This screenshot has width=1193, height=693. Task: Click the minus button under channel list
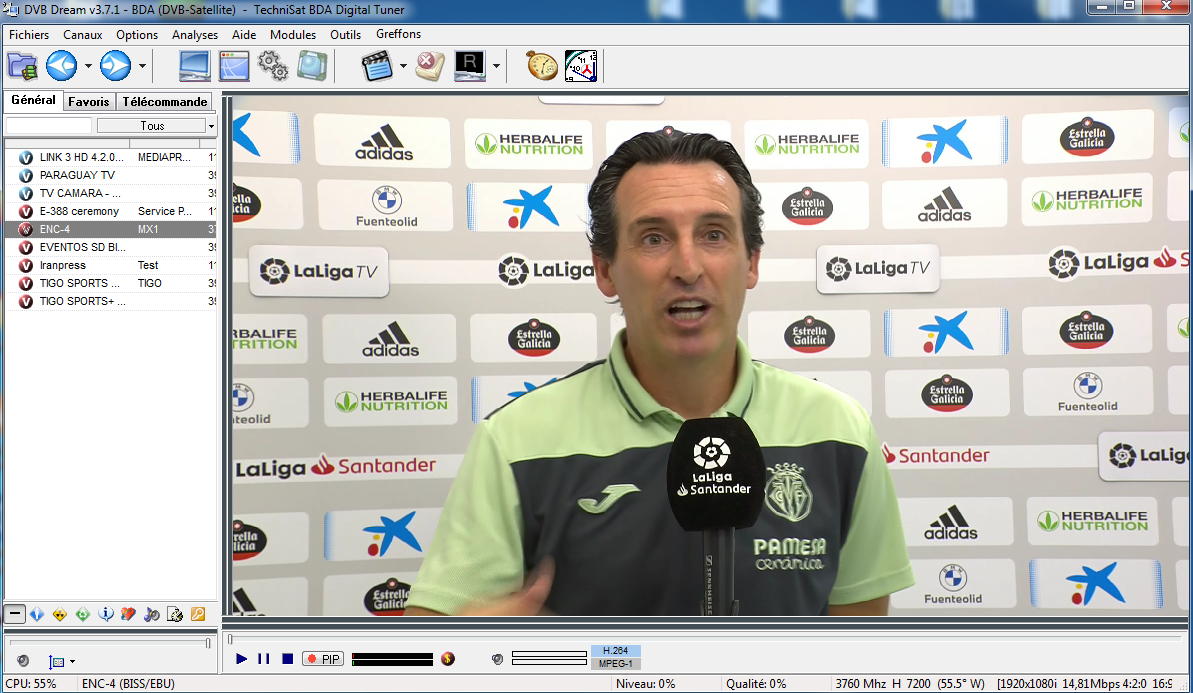coord(14,614)
